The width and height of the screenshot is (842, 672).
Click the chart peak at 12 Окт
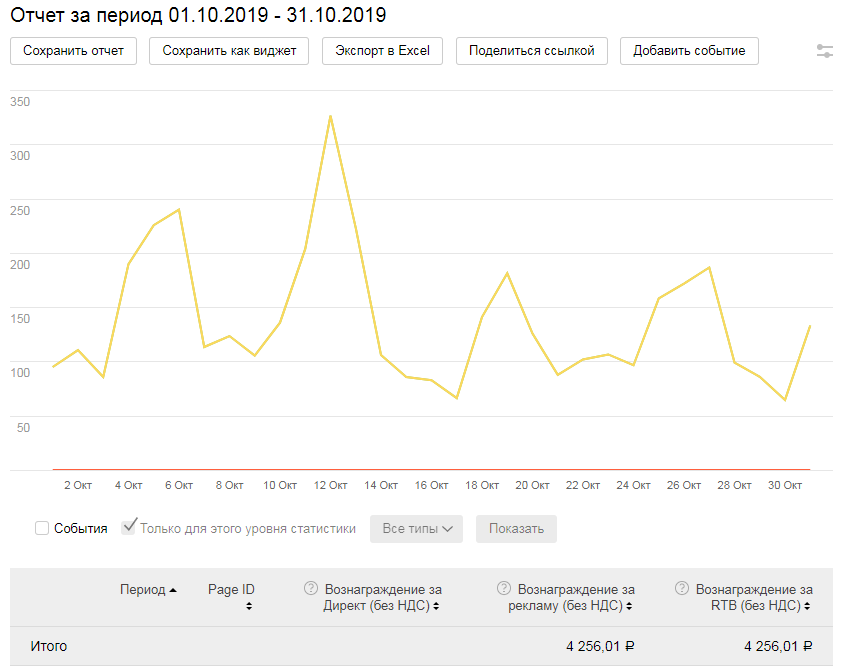[x=330, y=116]
